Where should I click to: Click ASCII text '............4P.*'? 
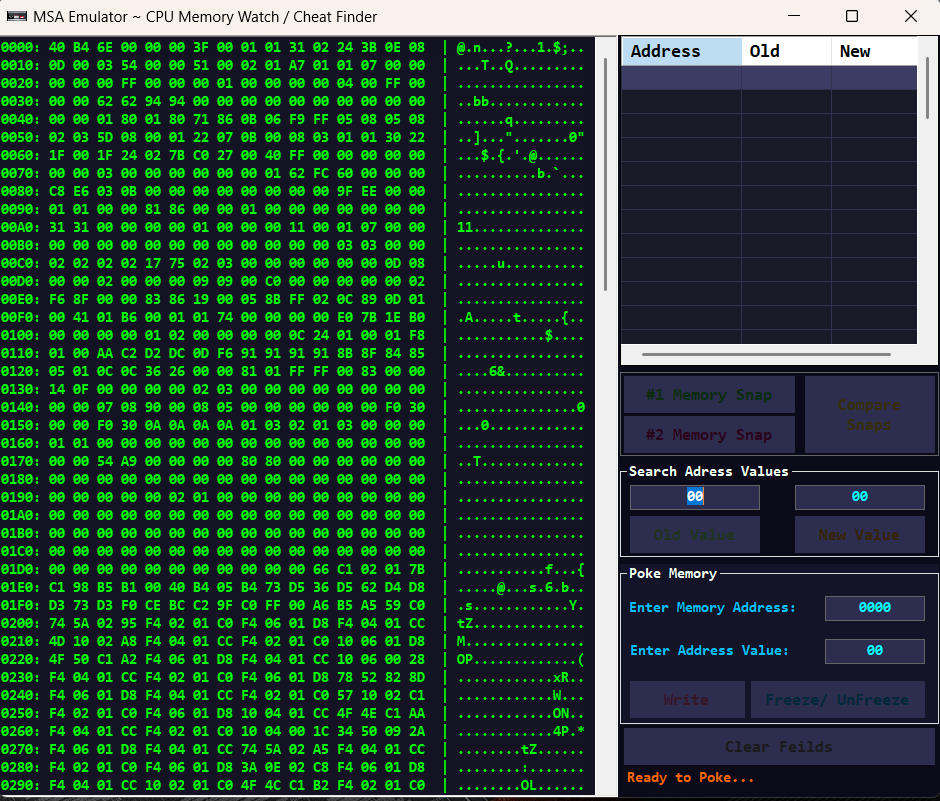(x=520, y=731)
